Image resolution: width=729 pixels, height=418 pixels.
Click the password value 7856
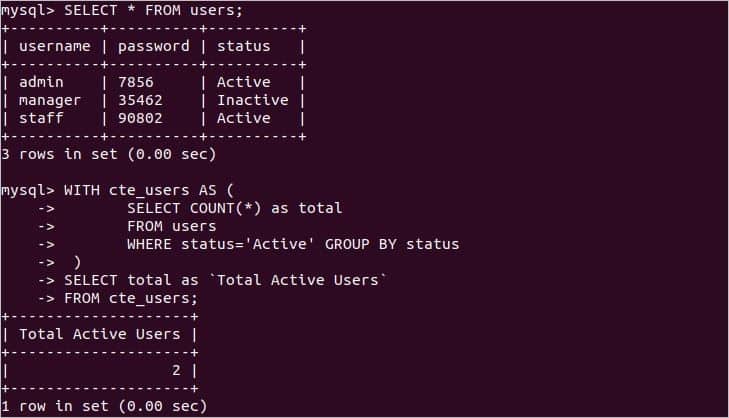click(x=135, y=82)
